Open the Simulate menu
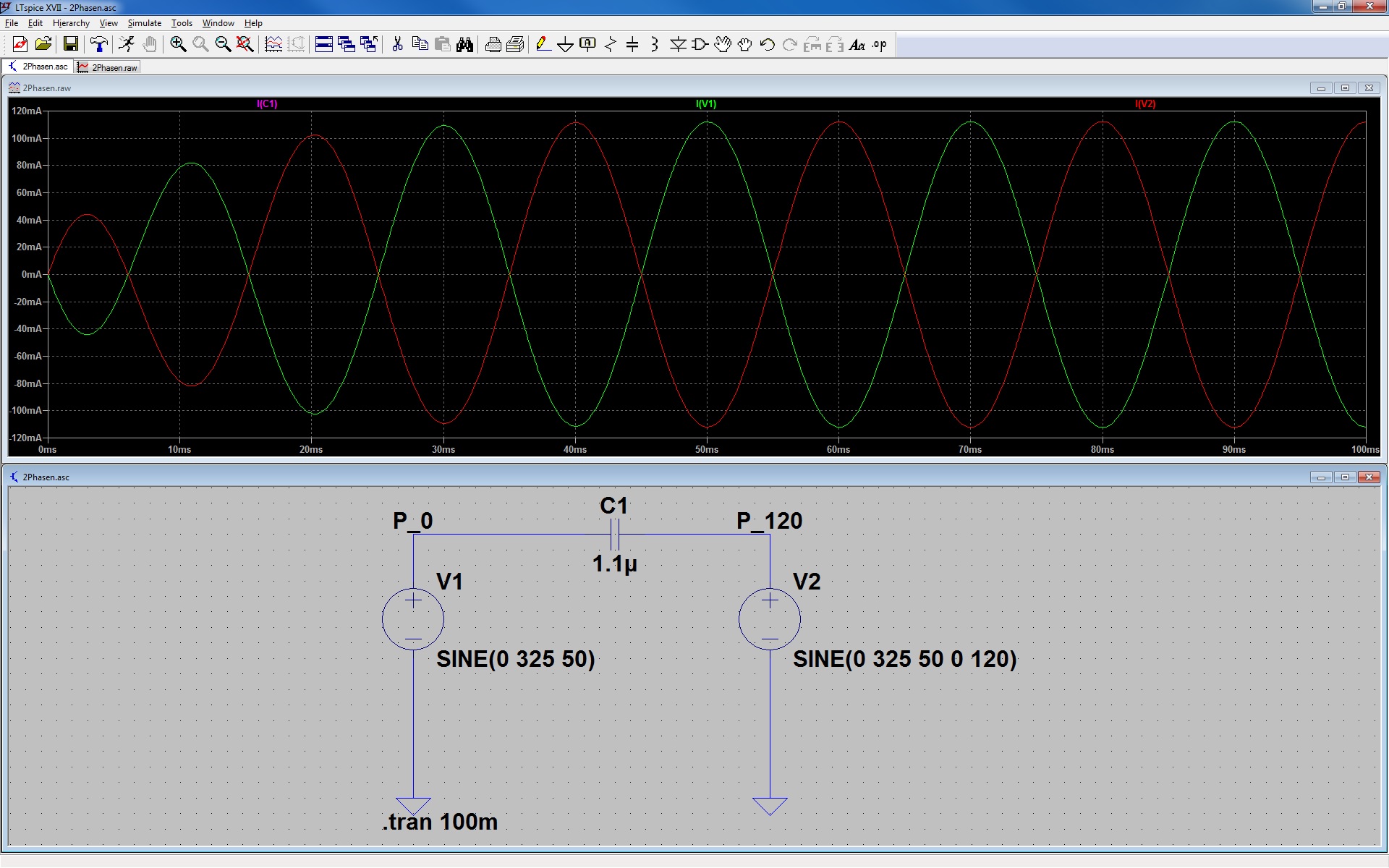 144,23
